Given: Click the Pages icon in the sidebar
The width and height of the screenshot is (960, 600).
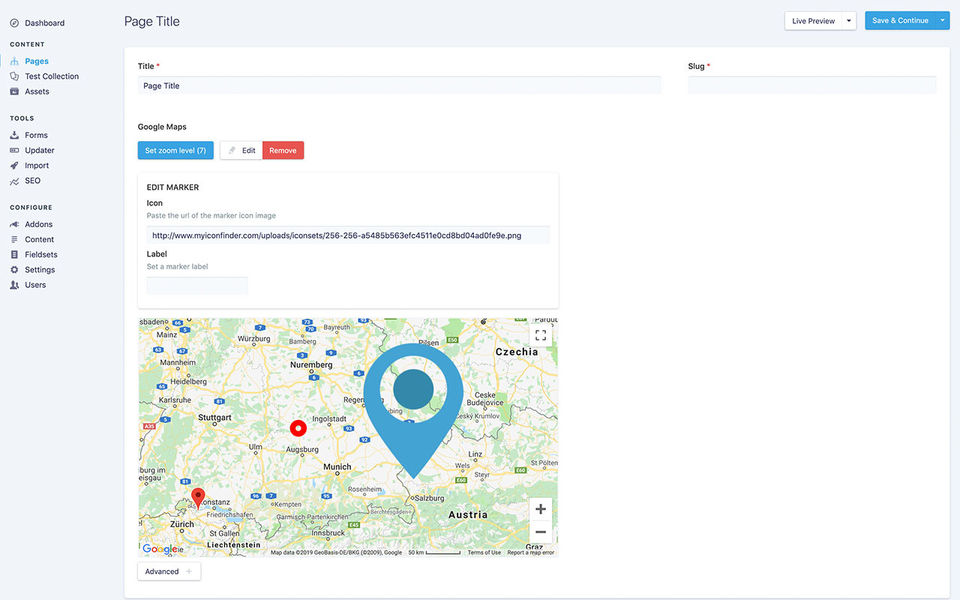Looking at the screenshot, I should [14, 61].
